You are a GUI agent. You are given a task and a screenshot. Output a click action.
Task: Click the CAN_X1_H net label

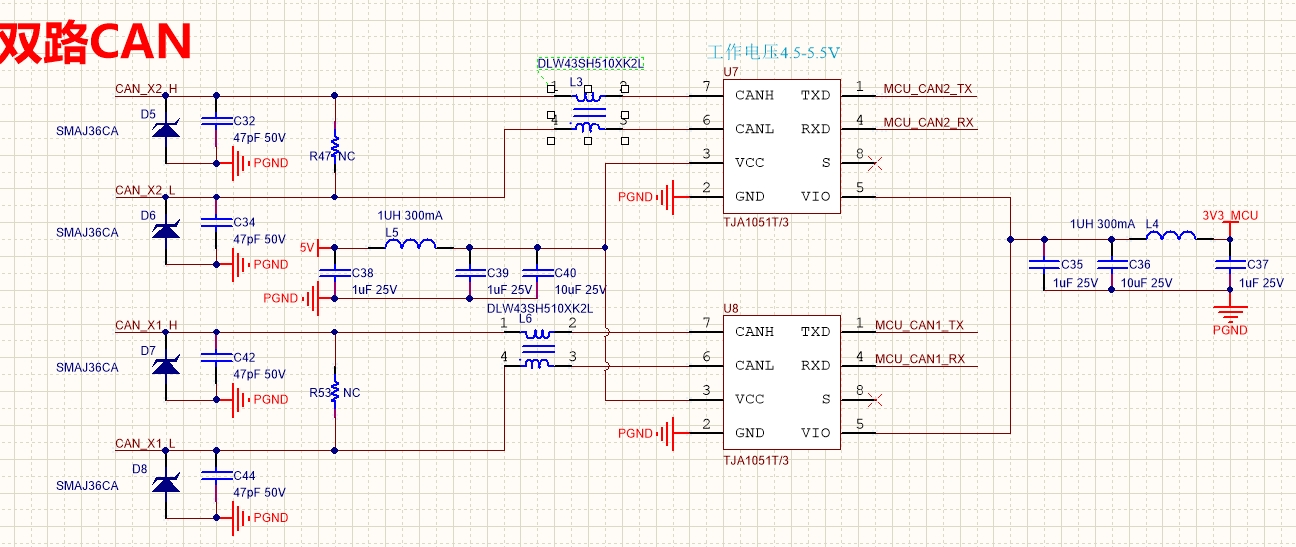146,325
